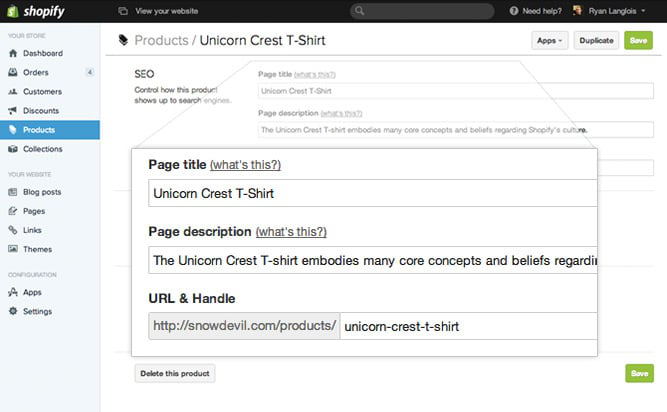Open the Links menu item
The image size is (667, 412).
(x=32, y=230)
